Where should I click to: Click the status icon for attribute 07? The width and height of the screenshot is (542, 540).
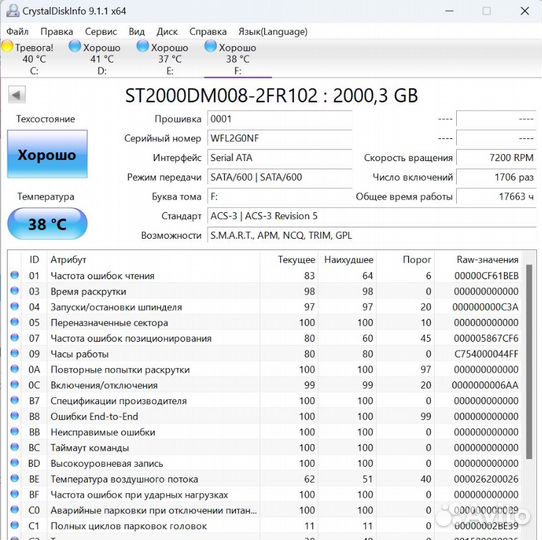click(x=15, y=337)
